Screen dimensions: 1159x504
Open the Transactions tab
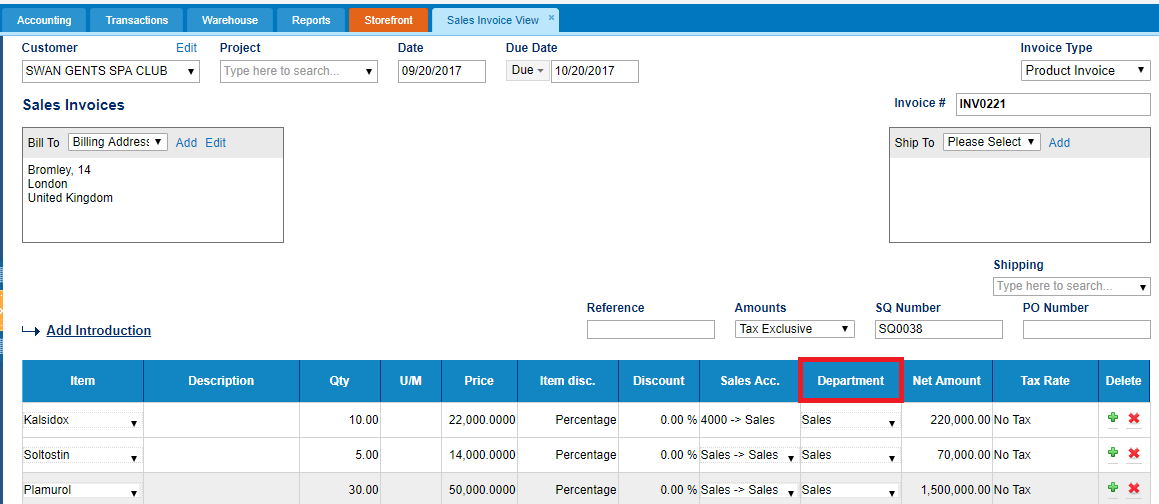pos(137,20)
